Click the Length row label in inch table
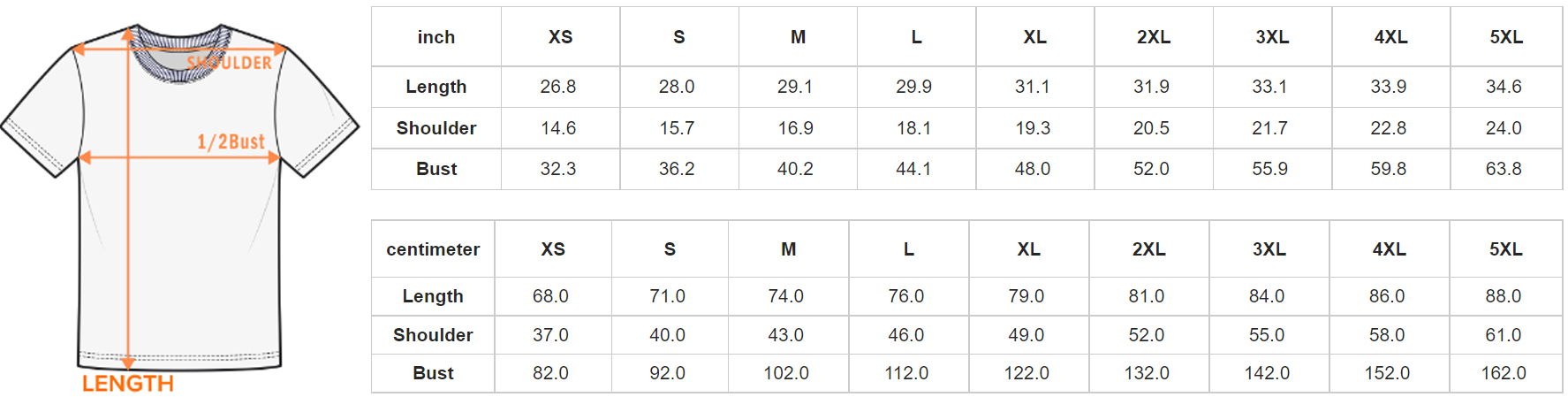 pos(436,87)
